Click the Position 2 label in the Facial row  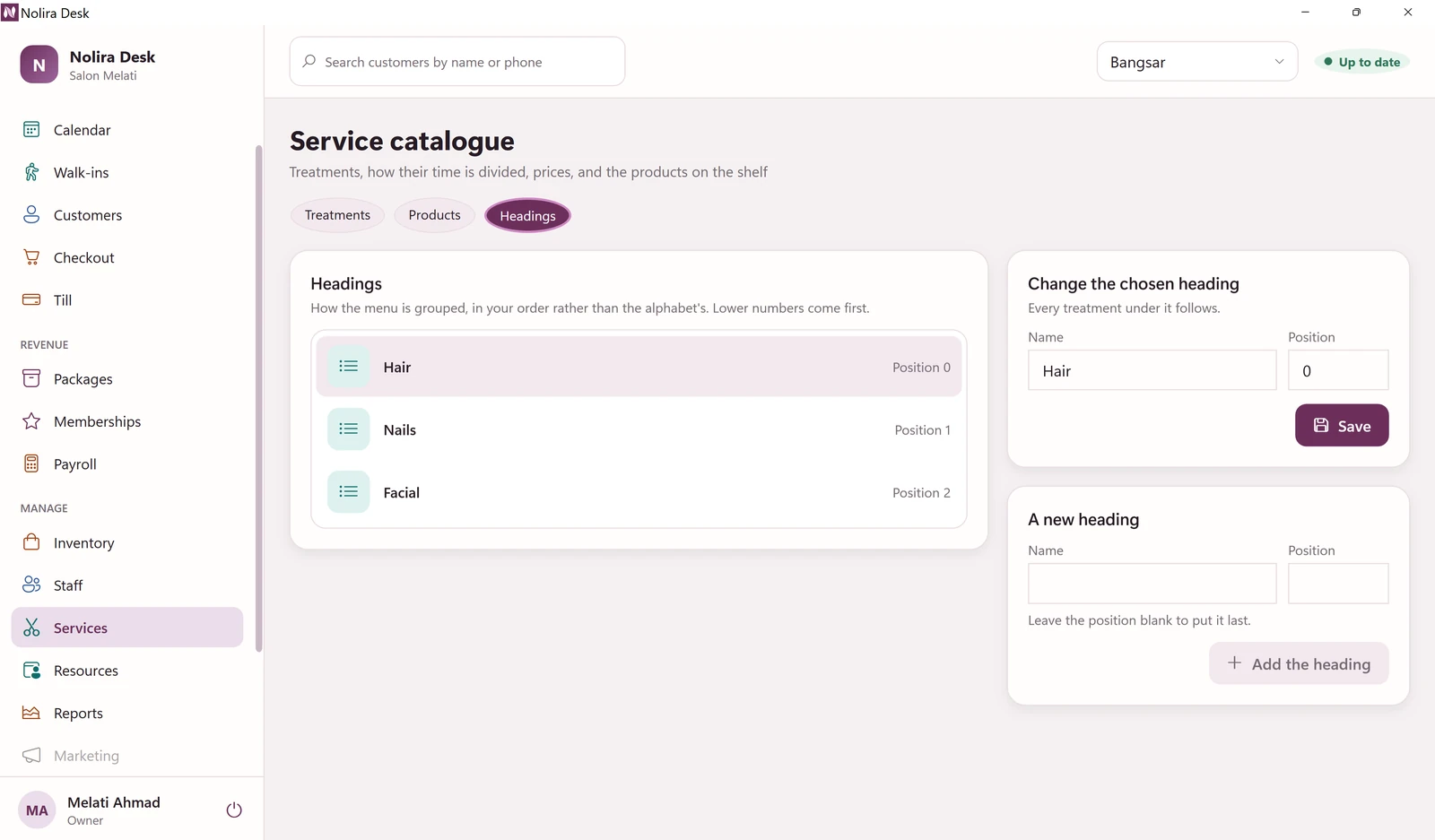pos(921,493)
